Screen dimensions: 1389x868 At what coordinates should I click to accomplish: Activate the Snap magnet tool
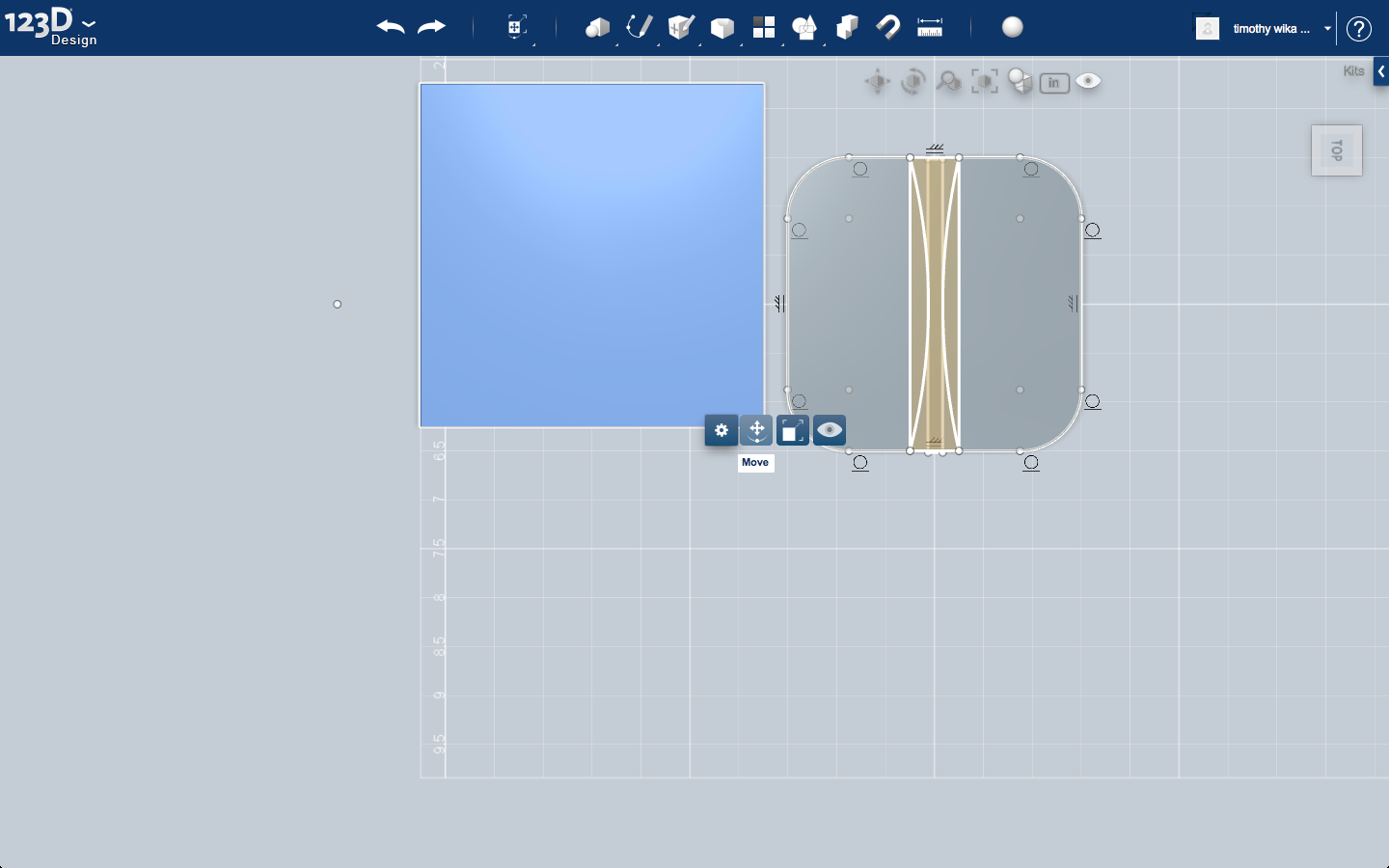pyautogui.click(x=888, y=27)
